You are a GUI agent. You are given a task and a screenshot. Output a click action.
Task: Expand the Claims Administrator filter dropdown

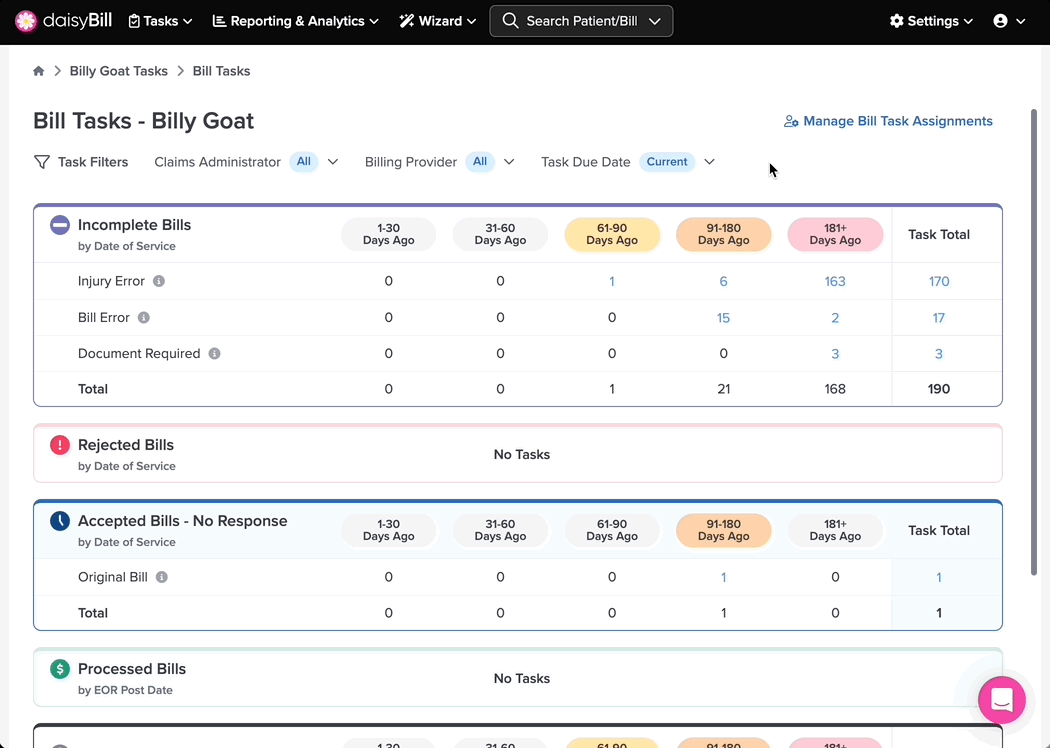(x=333, y=162)
